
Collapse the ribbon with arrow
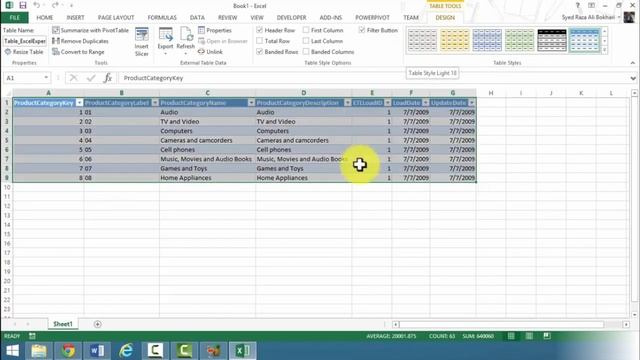tap(633, 63)
